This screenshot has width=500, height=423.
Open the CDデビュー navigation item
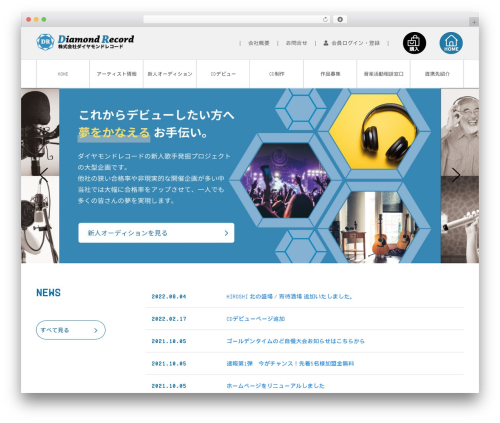[x=223, y=74]
